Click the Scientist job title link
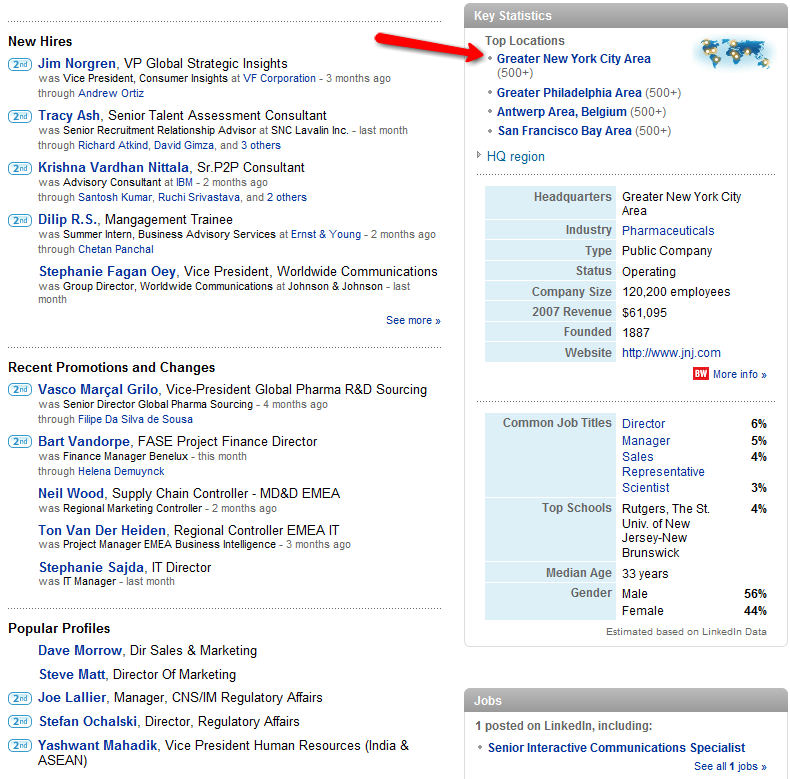This screenshot has width=790, height=779. click(645, 488)
